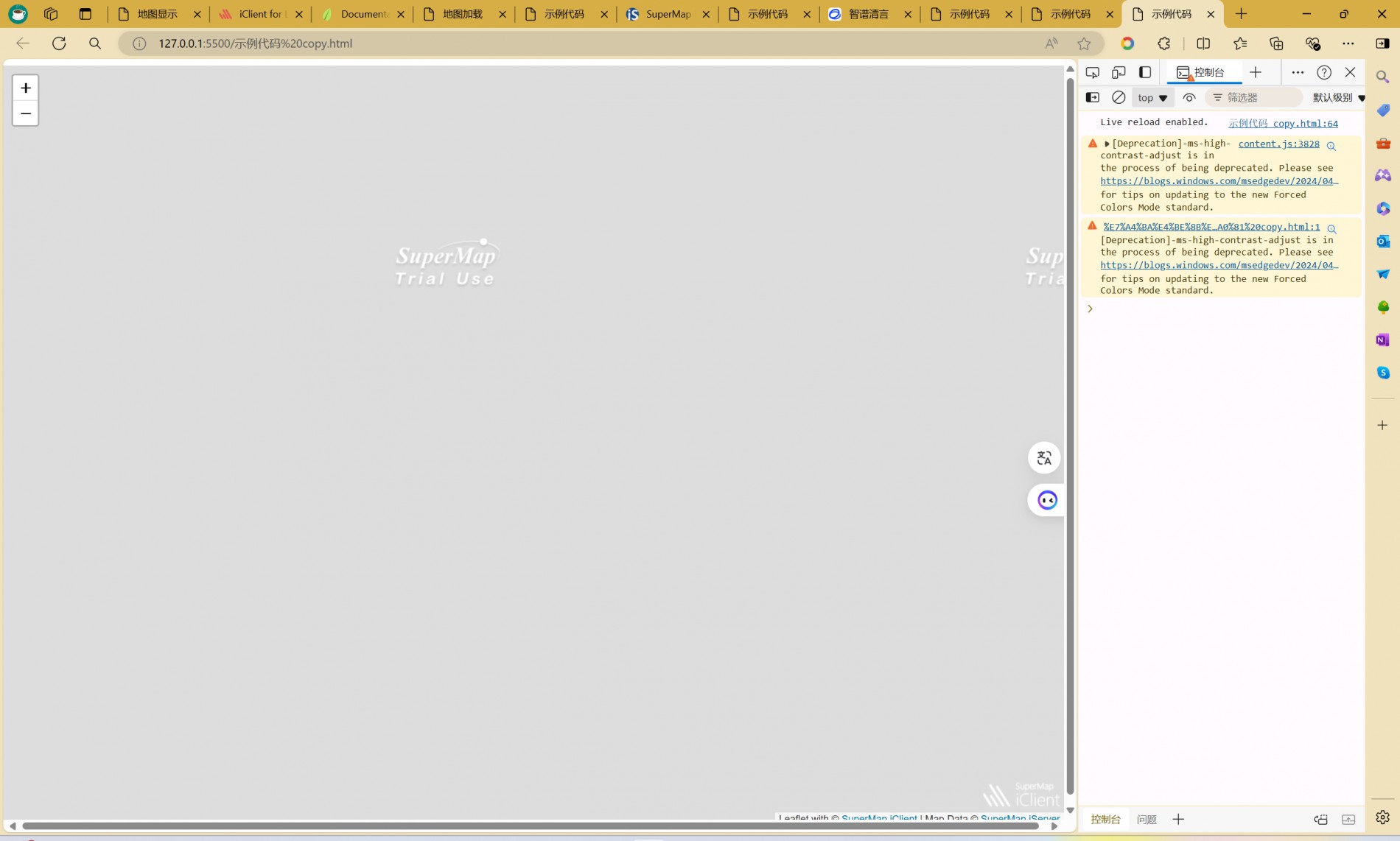Open browser extensions puzzle icon
The height and width of the screenshot is (841, 1400).
click(1164, 43)
